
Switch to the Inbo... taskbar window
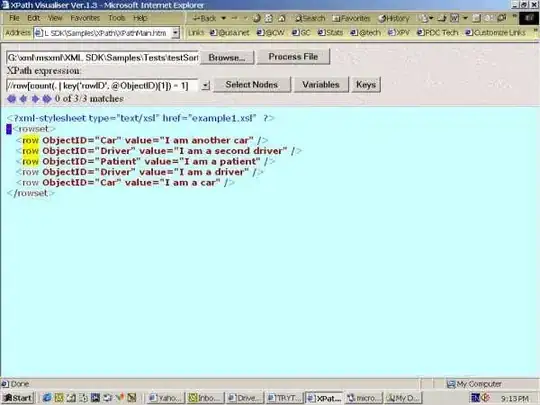pyautogui.click(x=205, y=398)
